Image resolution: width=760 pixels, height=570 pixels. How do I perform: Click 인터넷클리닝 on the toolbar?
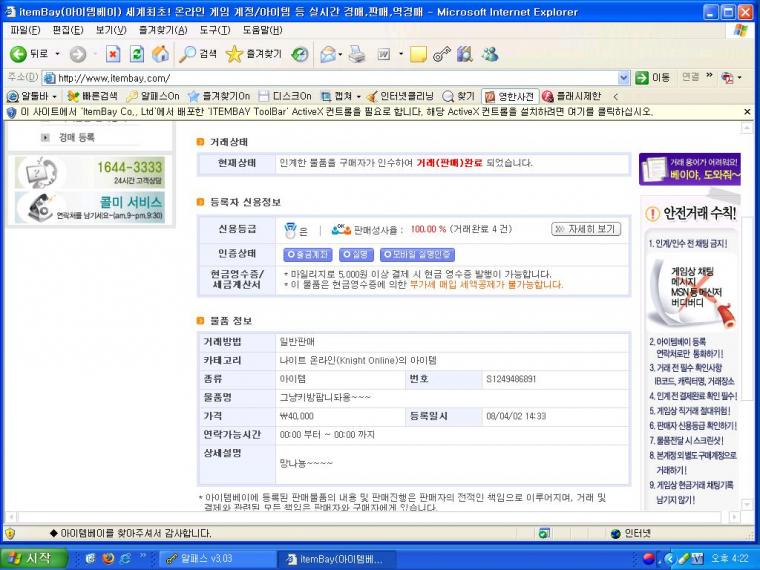pyautogui.click(x=400, y=96)
